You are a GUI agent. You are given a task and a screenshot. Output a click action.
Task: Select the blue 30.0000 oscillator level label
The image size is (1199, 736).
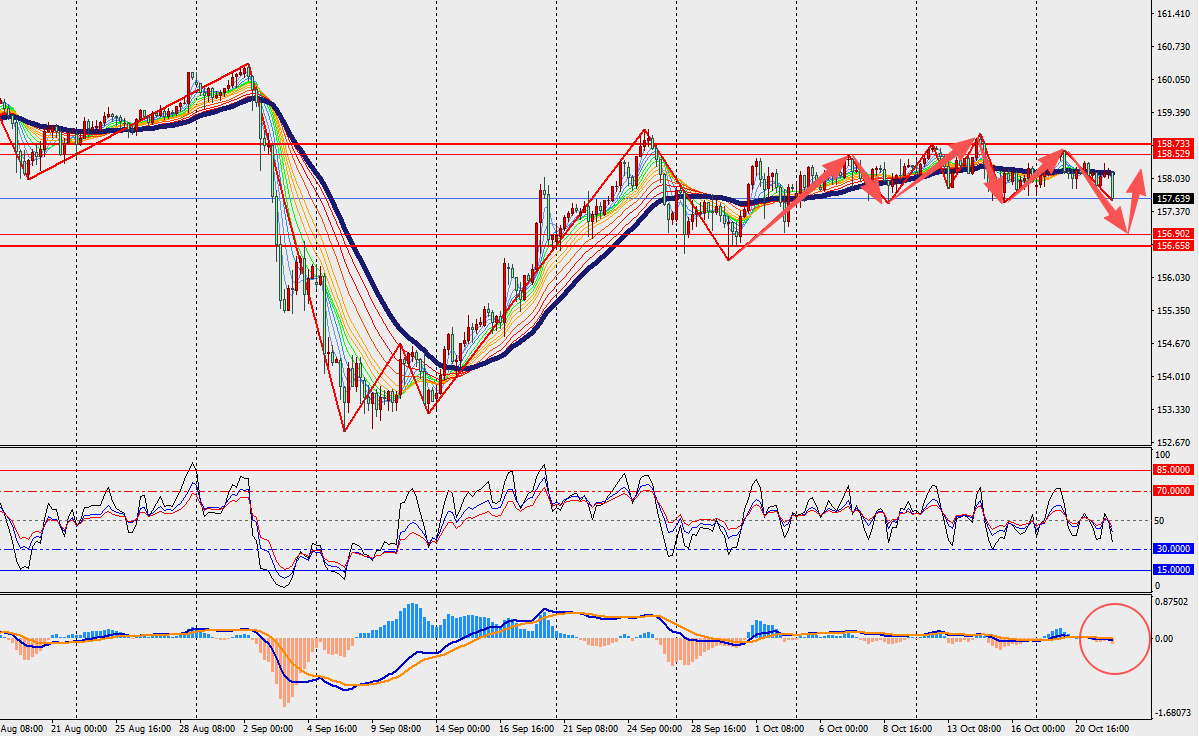(x=1173, y=549)
